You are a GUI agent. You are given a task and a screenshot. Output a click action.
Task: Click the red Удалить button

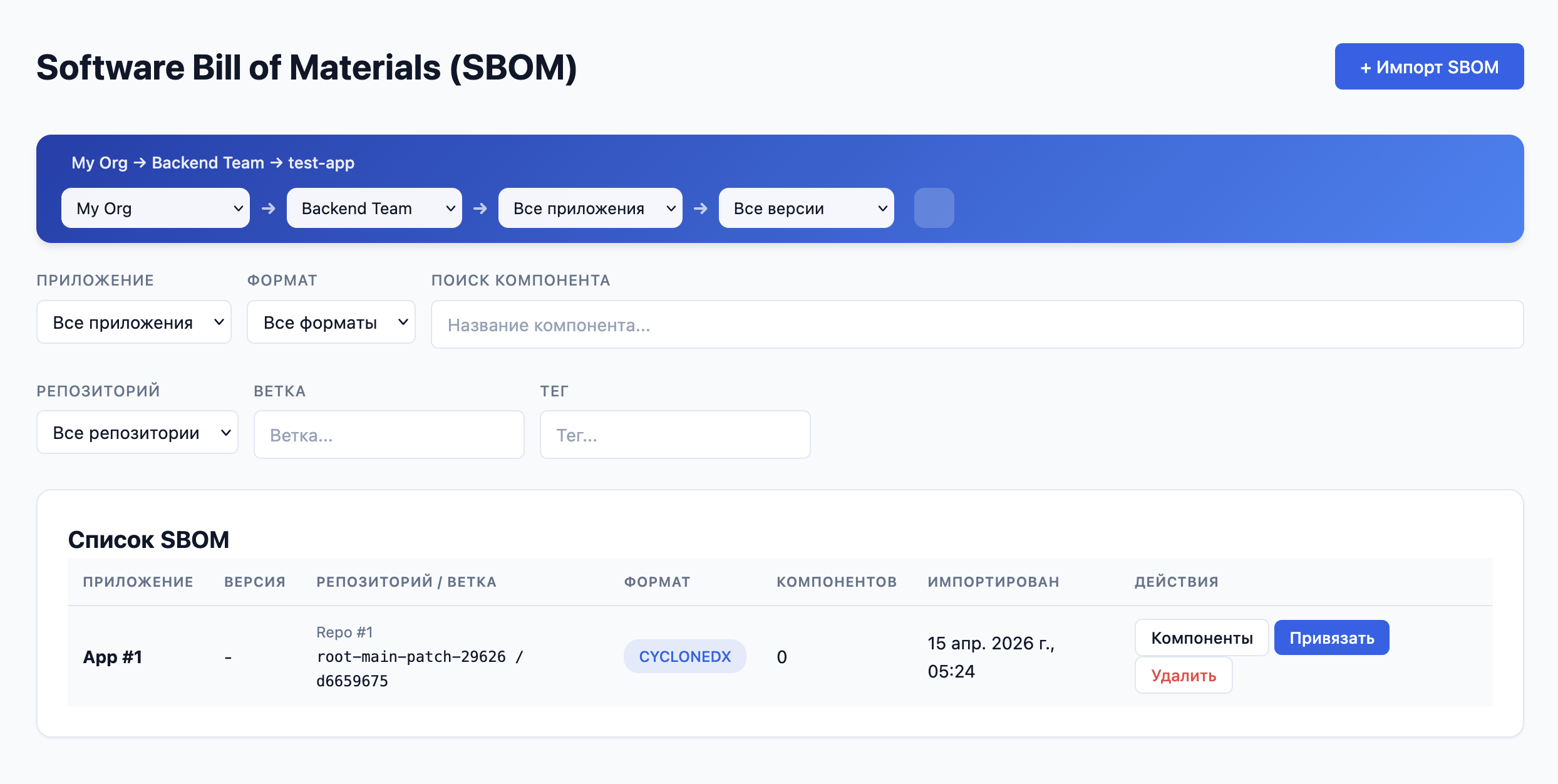tap(1183, 676)
